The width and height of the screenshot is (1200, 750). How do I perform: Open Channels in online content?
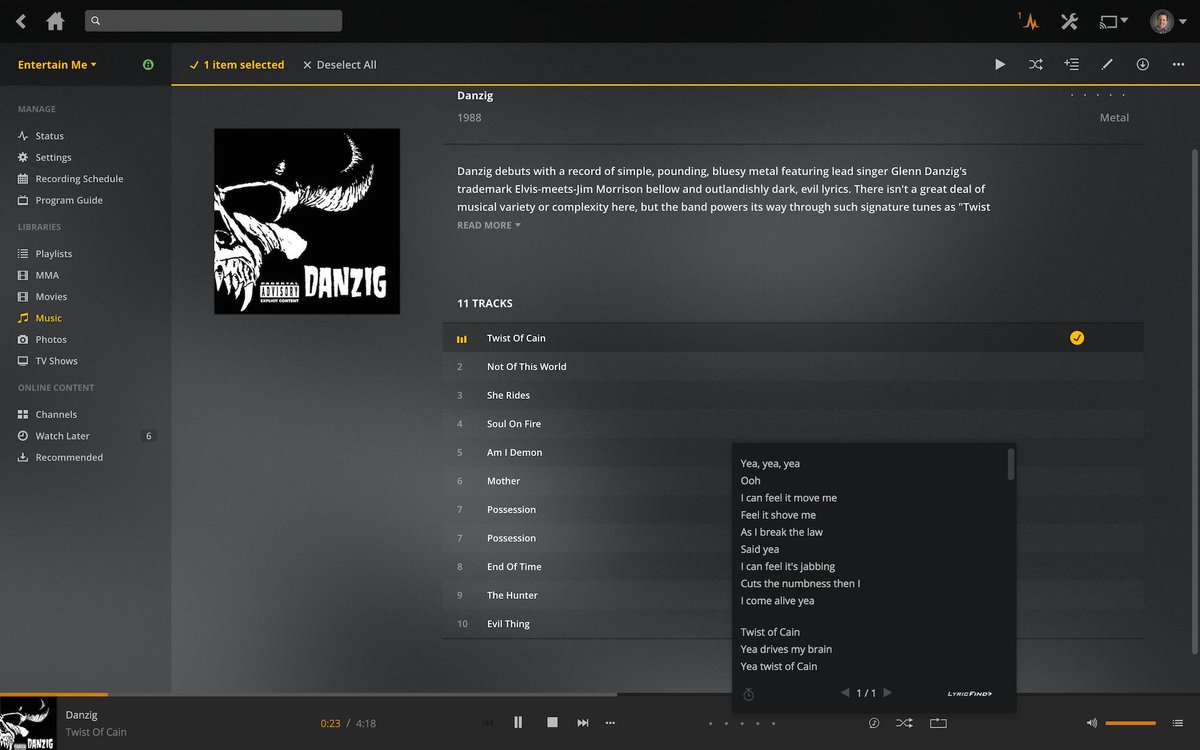[x=56, y=414]
